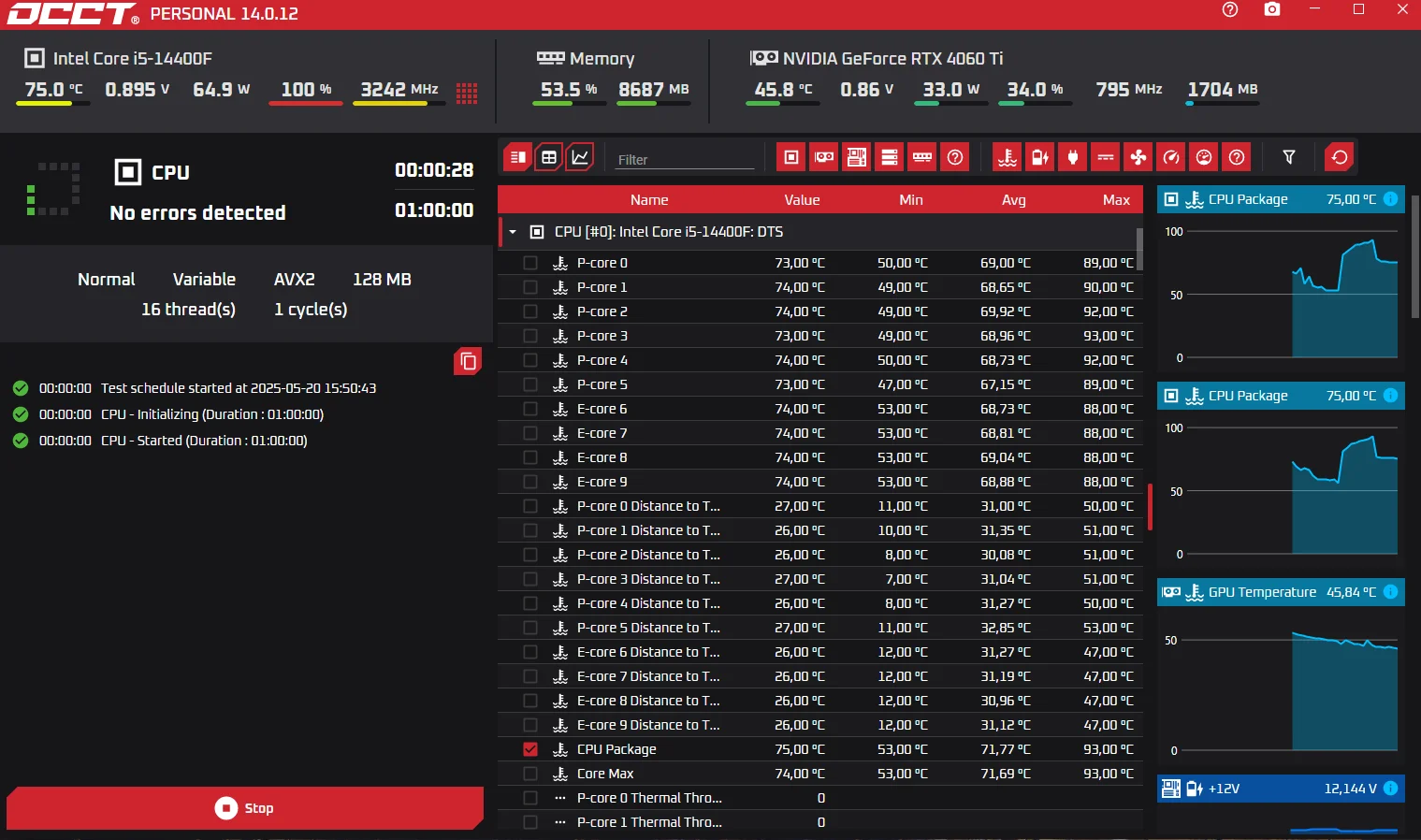Reset sensor statistics with the refresh icon
The height and width of the screenshot is (840, 1421).
click(x=1340, y=157)
